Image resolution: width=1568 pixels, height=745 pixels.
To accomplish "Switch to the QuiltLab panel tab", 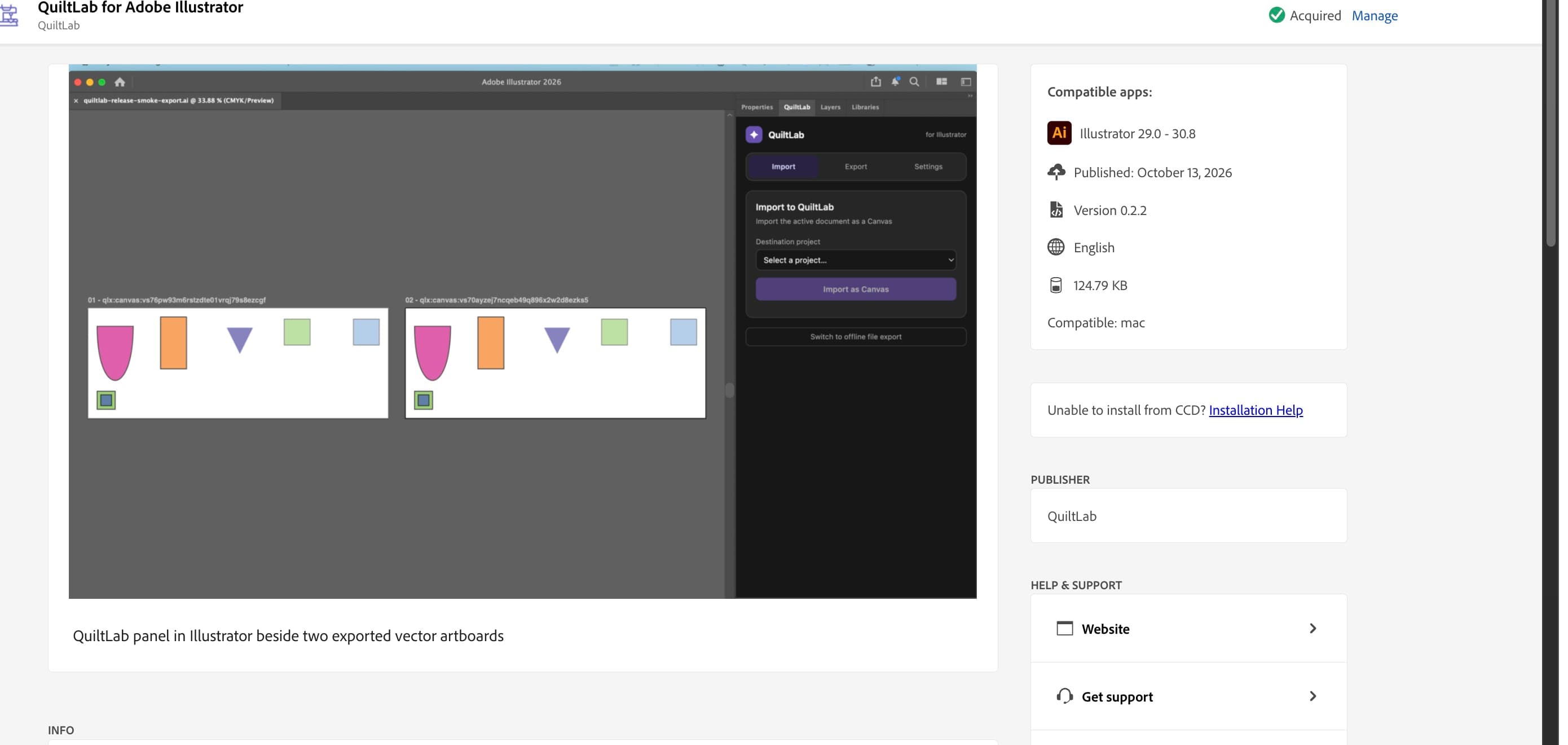I will point(797,107).
